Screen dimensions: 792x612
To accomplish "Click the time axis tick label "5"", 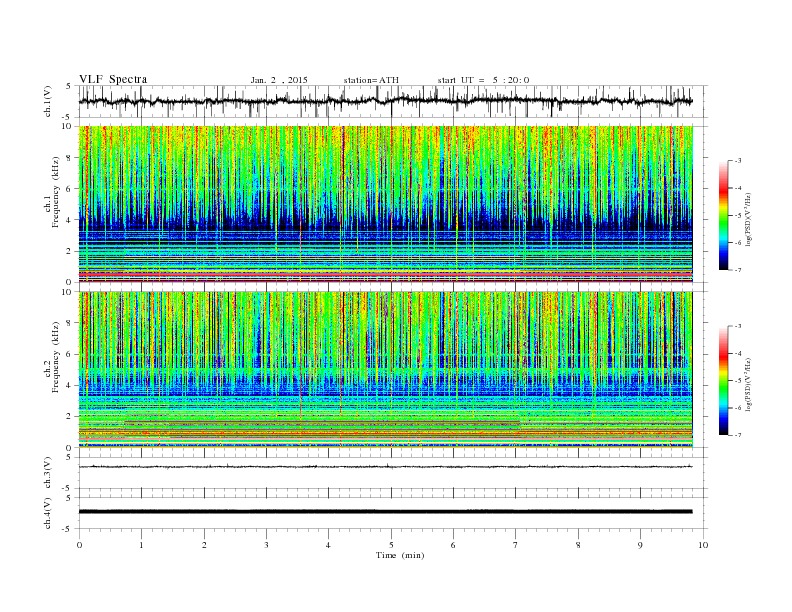I will (391, 545).
